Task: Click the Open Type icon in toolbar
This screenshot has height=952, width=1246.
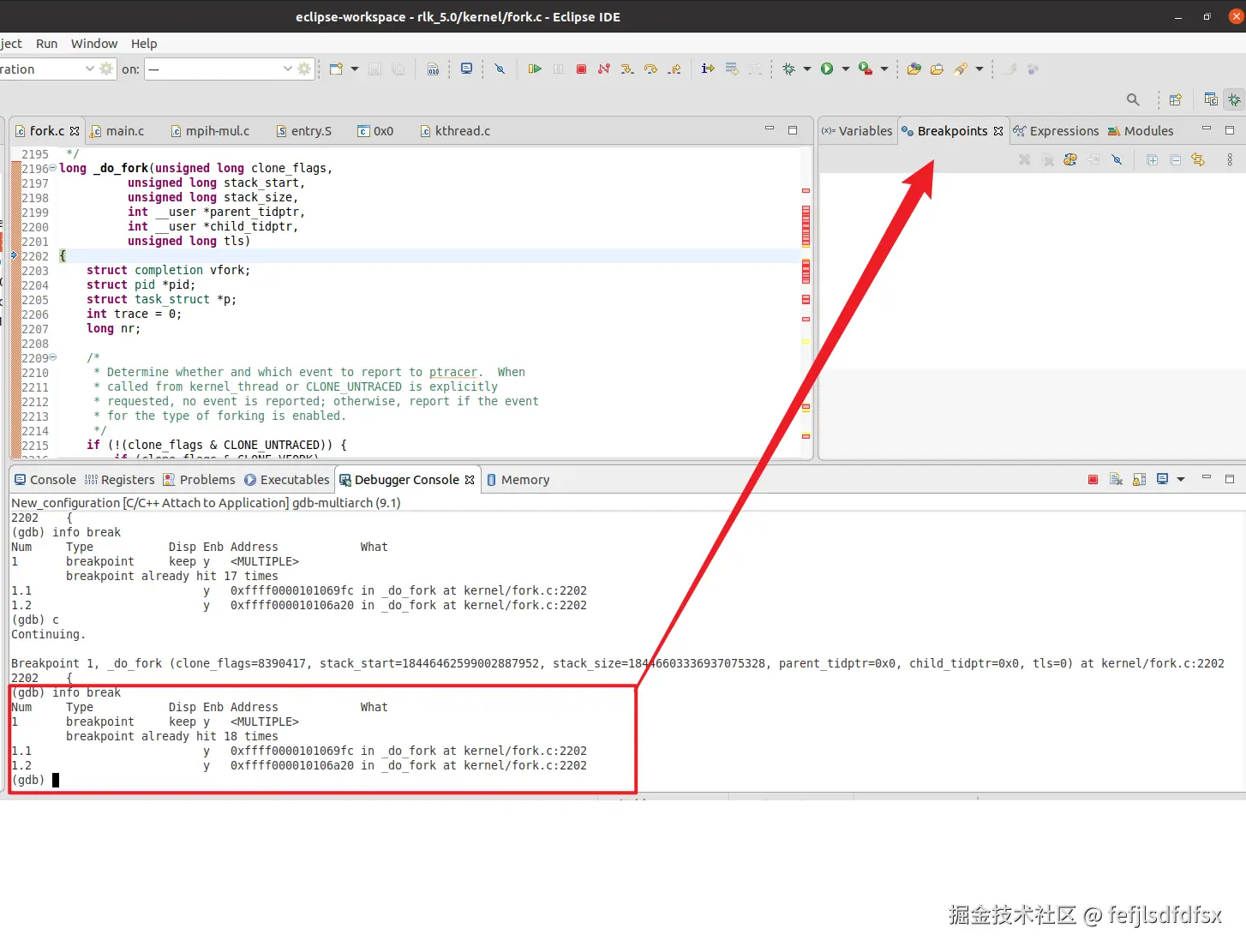Action: point(914,69)
